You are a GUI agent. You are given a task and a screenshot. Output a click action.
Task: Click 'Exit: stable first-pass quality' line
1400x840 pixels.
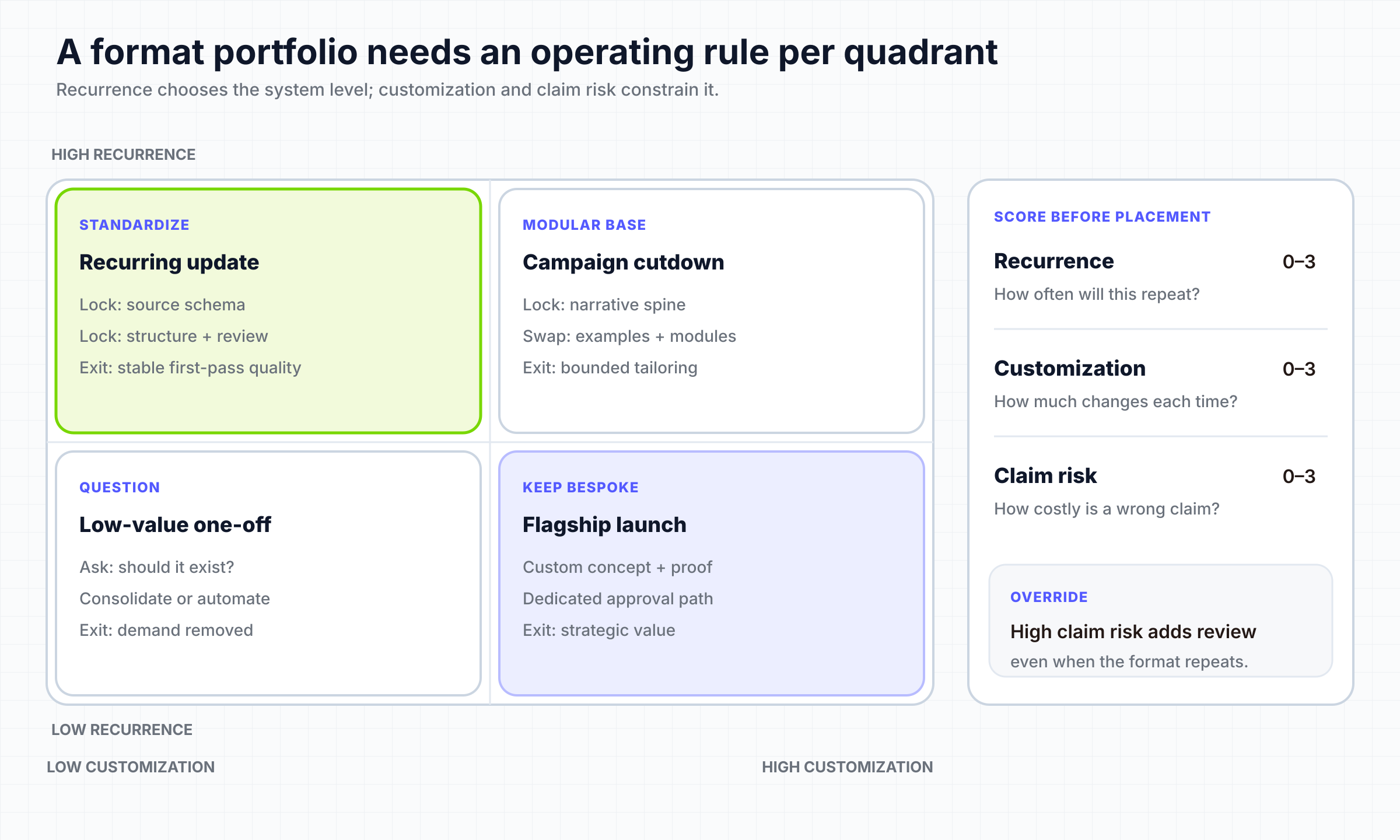coord(190,368)
